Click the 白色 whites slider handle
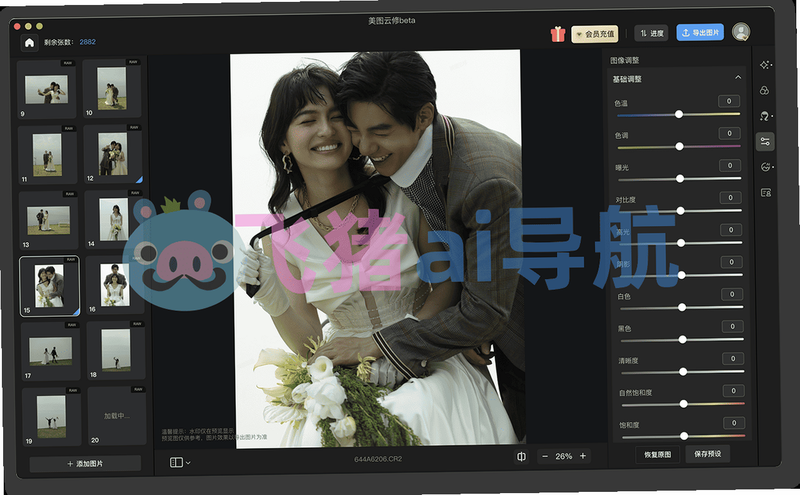Screen dimensions: 800x495 click(x=682, y=307)
